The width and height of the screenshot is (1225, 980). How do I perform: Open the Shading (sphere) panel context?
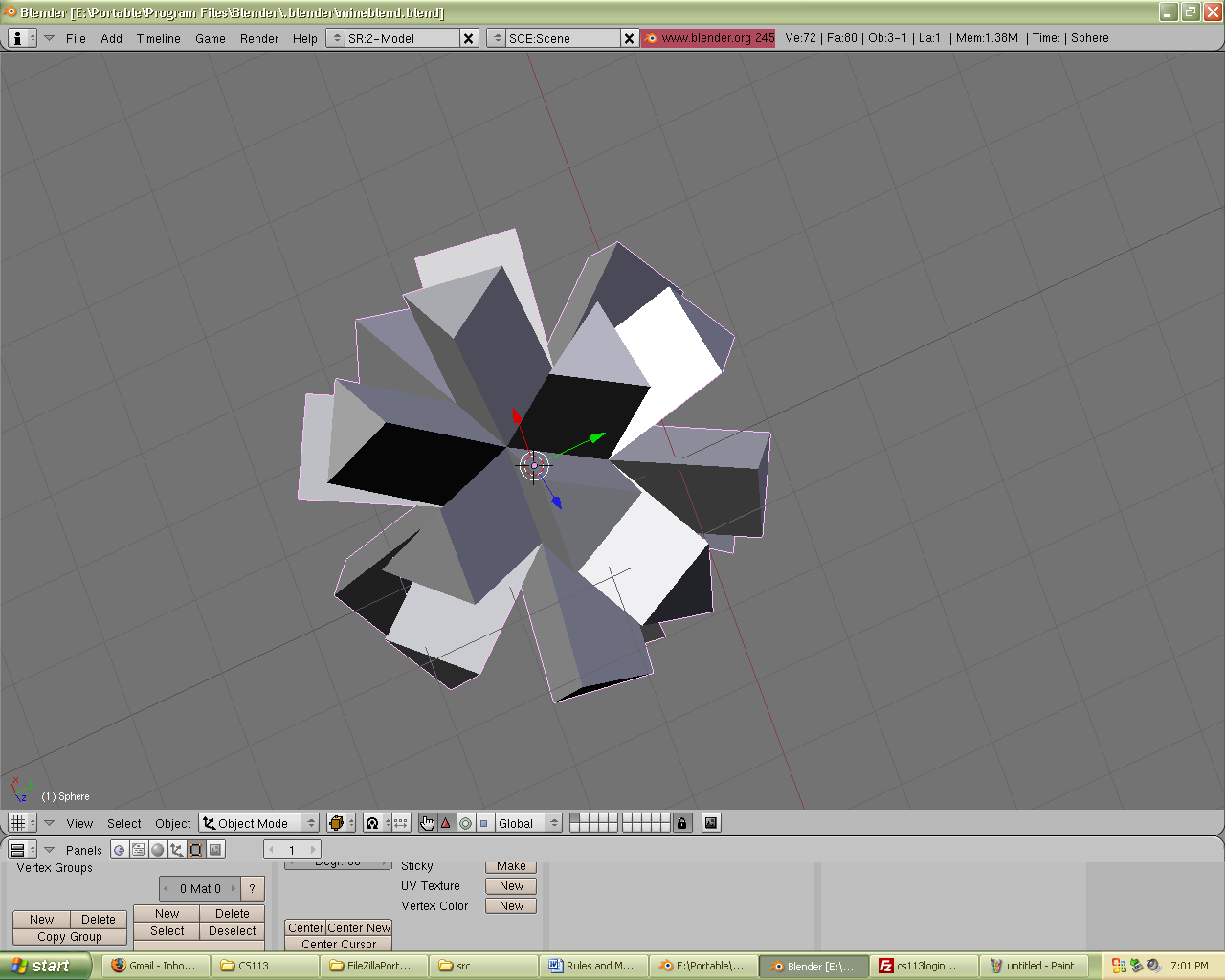coord(158,850)
